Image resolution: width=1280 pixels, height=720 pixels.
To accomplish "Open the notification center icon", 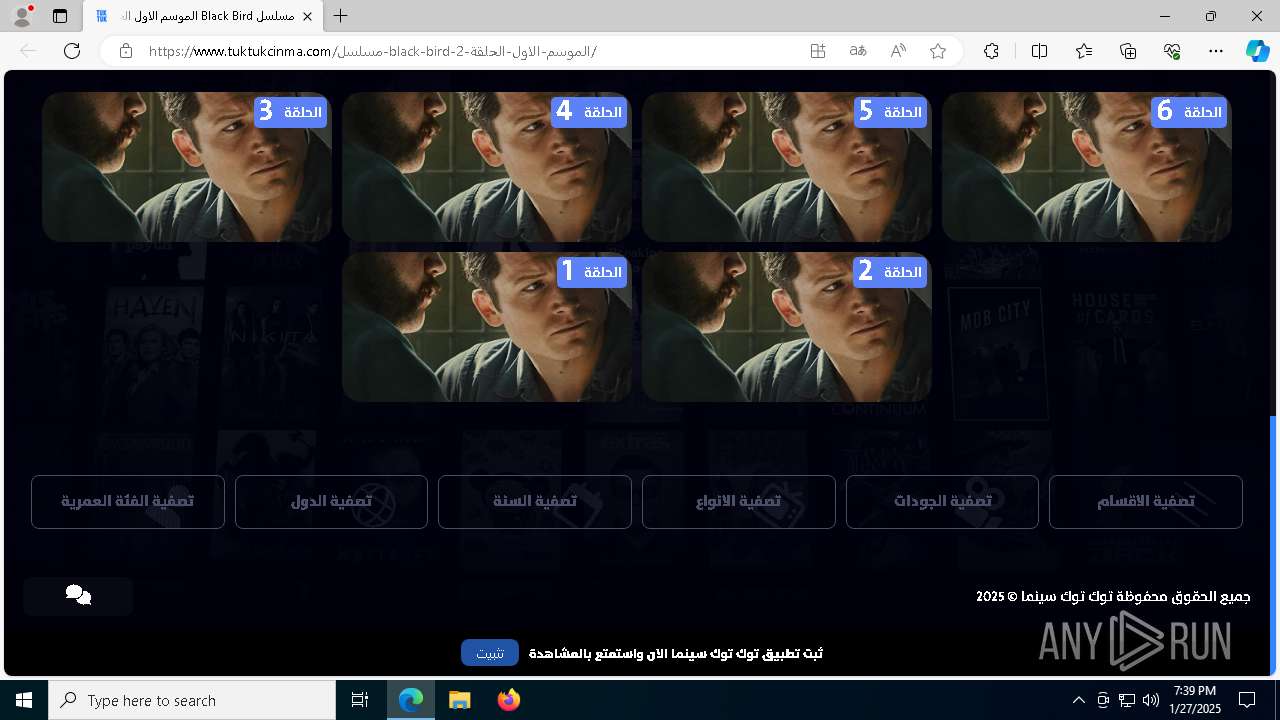I will pos(1247,700).
